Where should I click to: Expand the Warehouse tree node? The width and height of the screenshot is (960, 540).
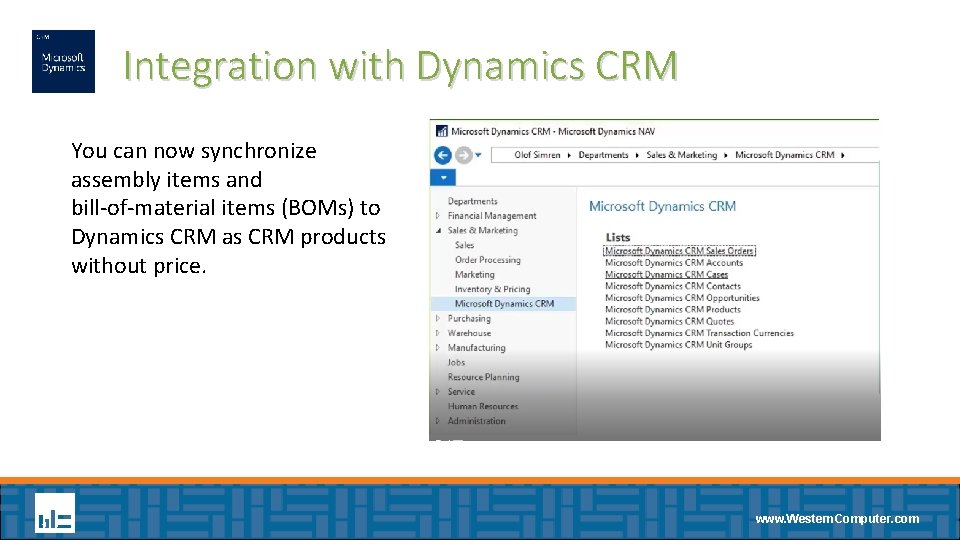438,333
